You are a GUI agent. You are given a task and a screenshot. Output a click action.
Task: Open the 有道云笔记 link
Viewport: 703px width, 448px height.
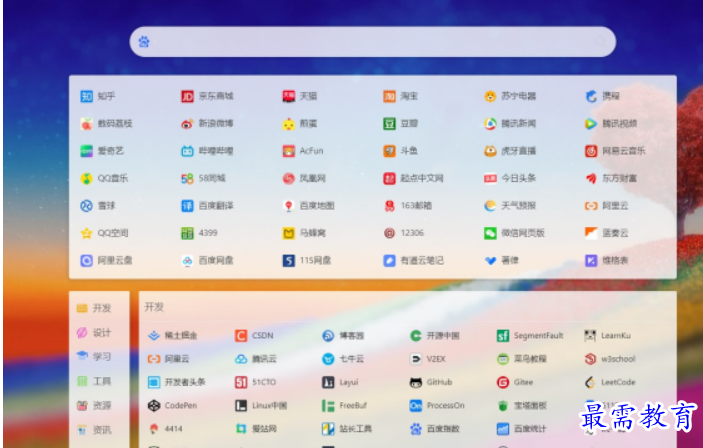413,260
